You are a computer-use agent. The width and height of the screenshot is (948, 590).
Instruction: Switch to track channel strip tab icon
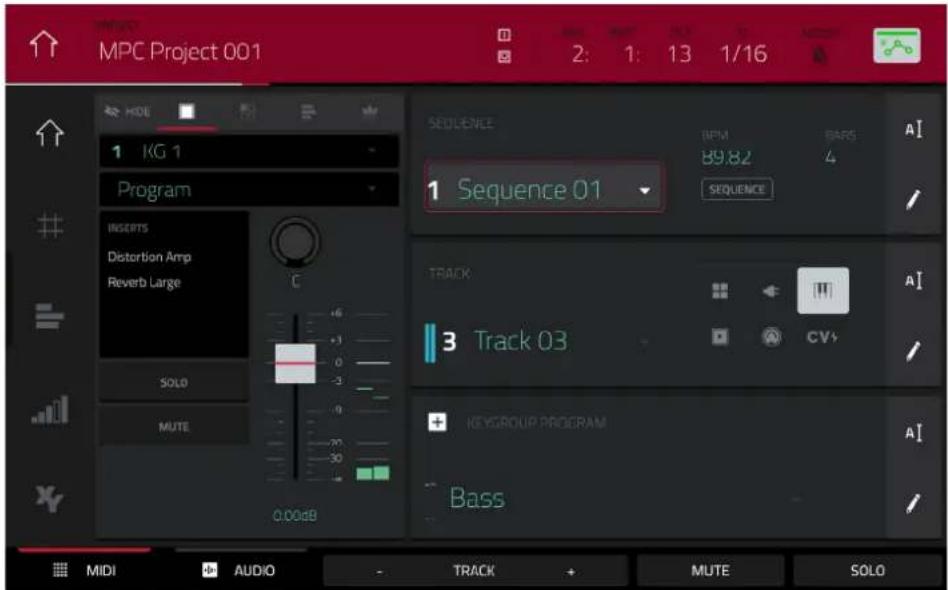(308, 112)
